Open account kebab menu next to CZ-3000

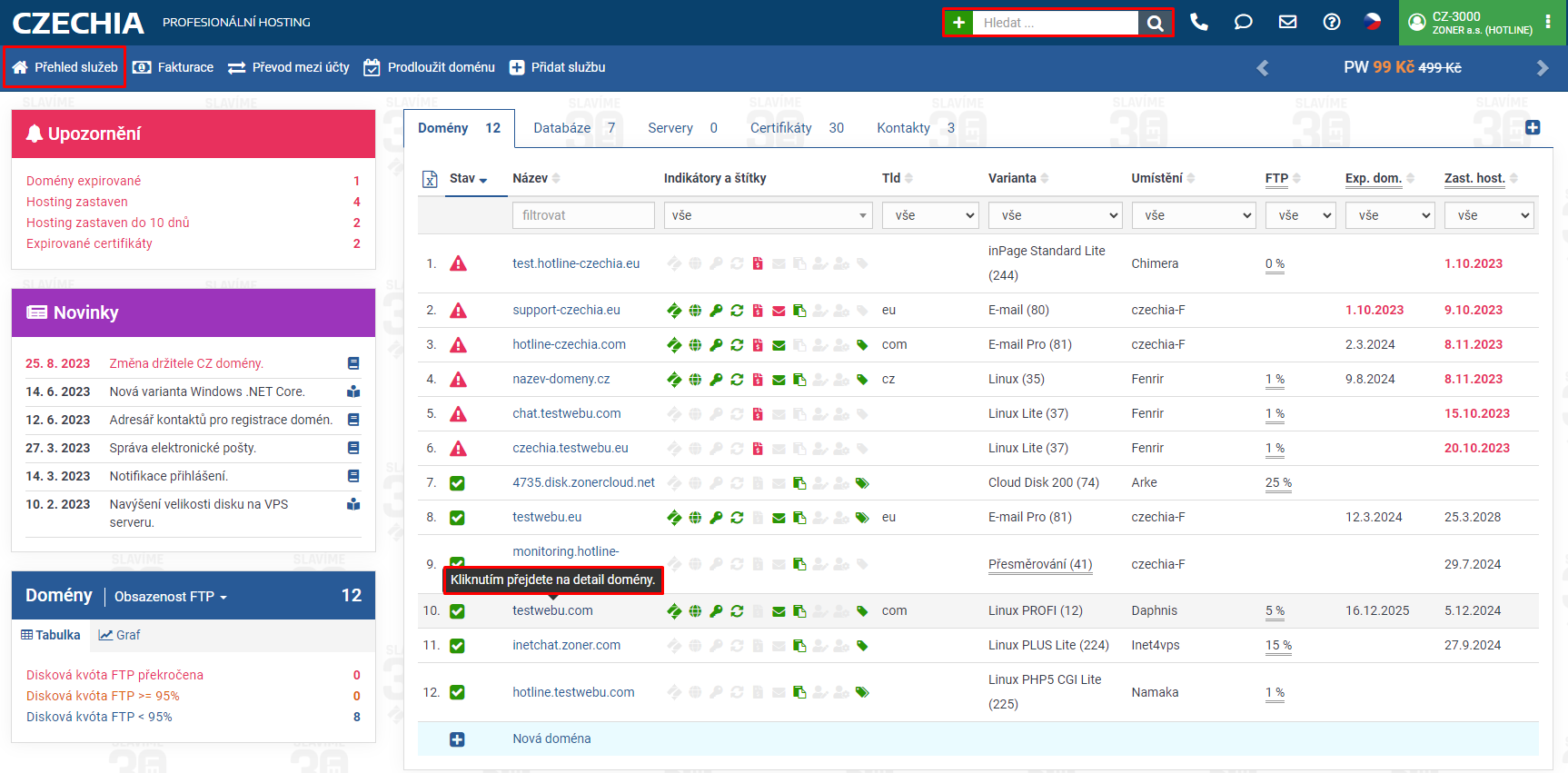tap(1548, 22)
